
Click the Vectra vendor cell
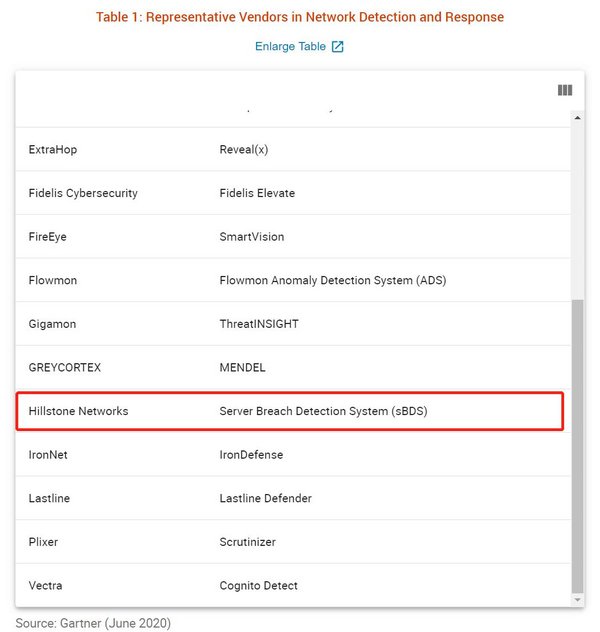click(46, 585)
